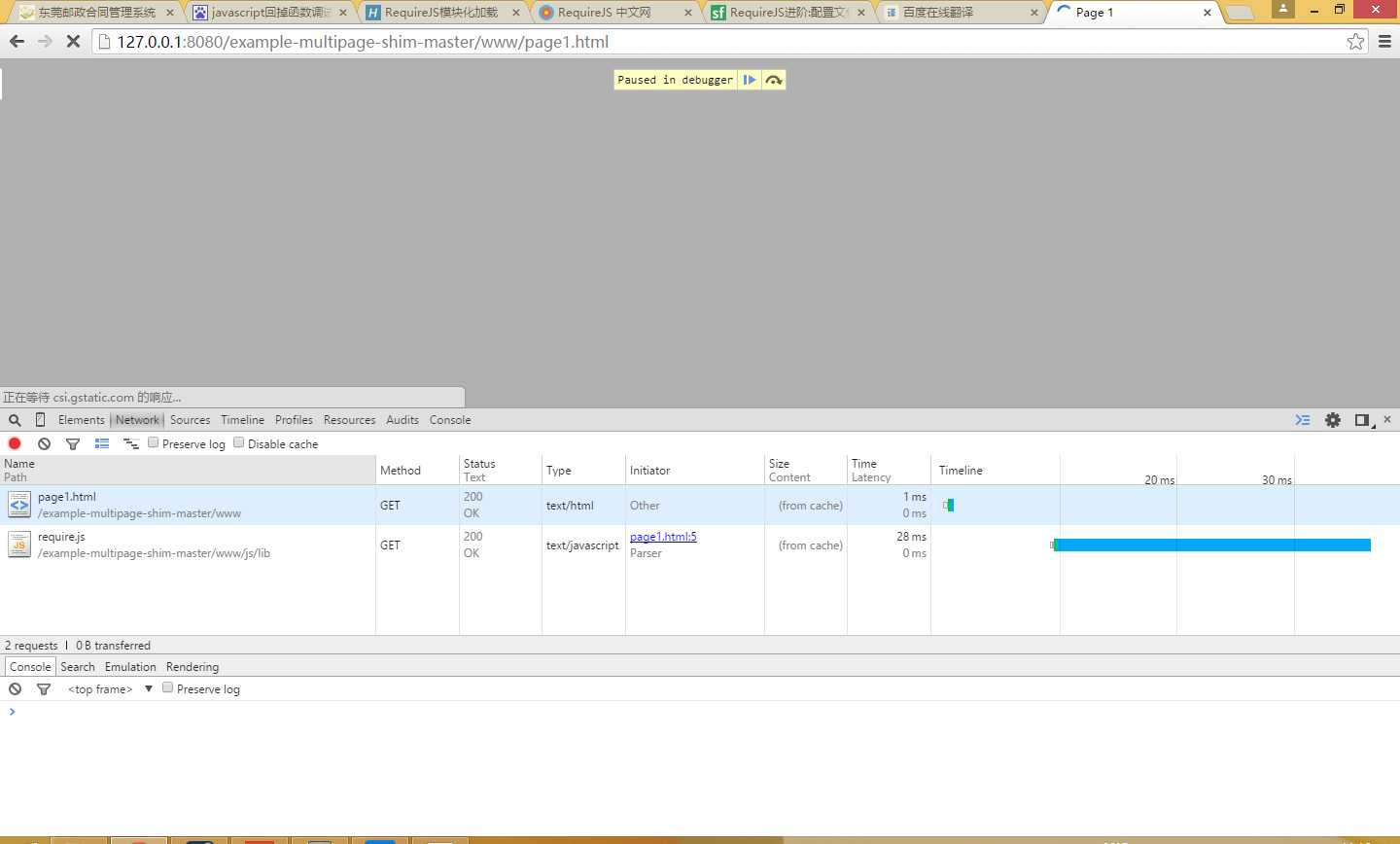Select the drawer Console tab

click(x=30, y=667)
